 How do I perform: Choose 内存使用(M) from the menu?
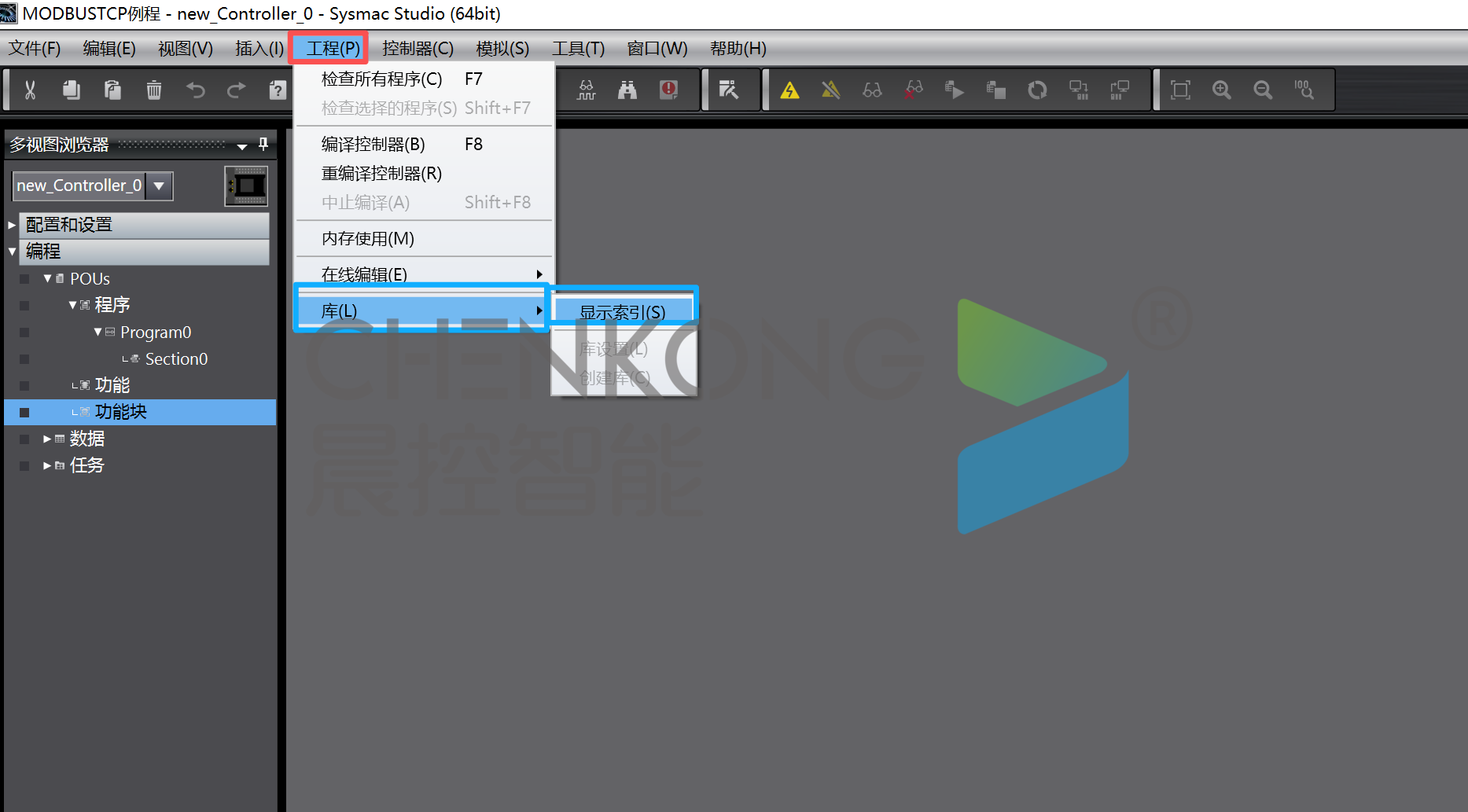click(424, 239)
